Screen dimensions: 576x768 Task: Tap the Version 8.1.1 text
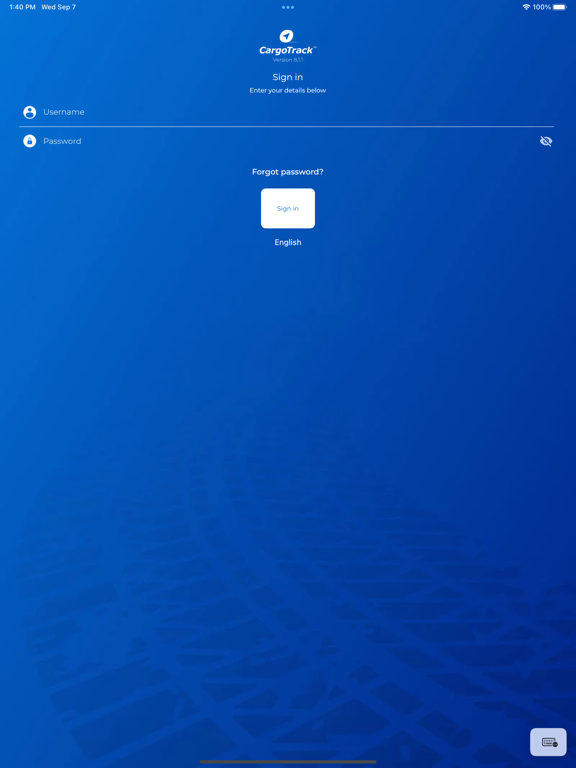[x=288, y=60]
